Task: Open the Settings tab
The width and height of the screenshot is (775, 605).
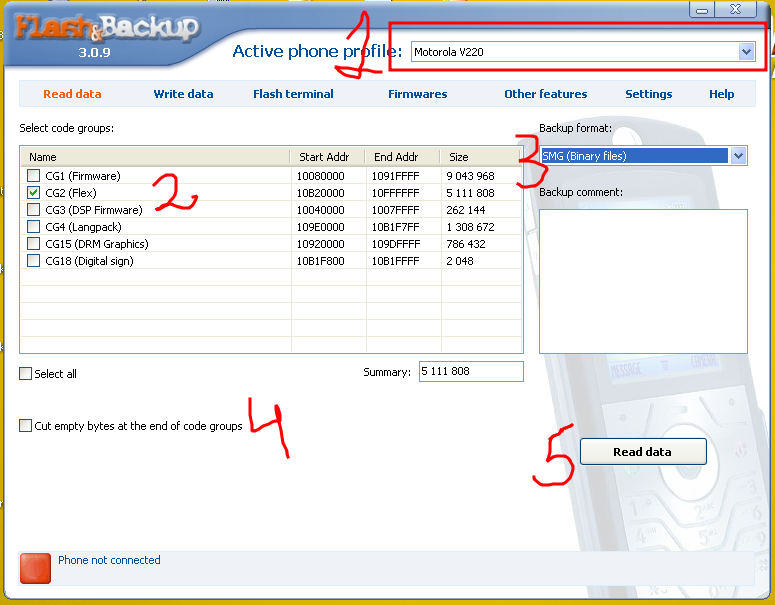Action: tap(648, 94)
